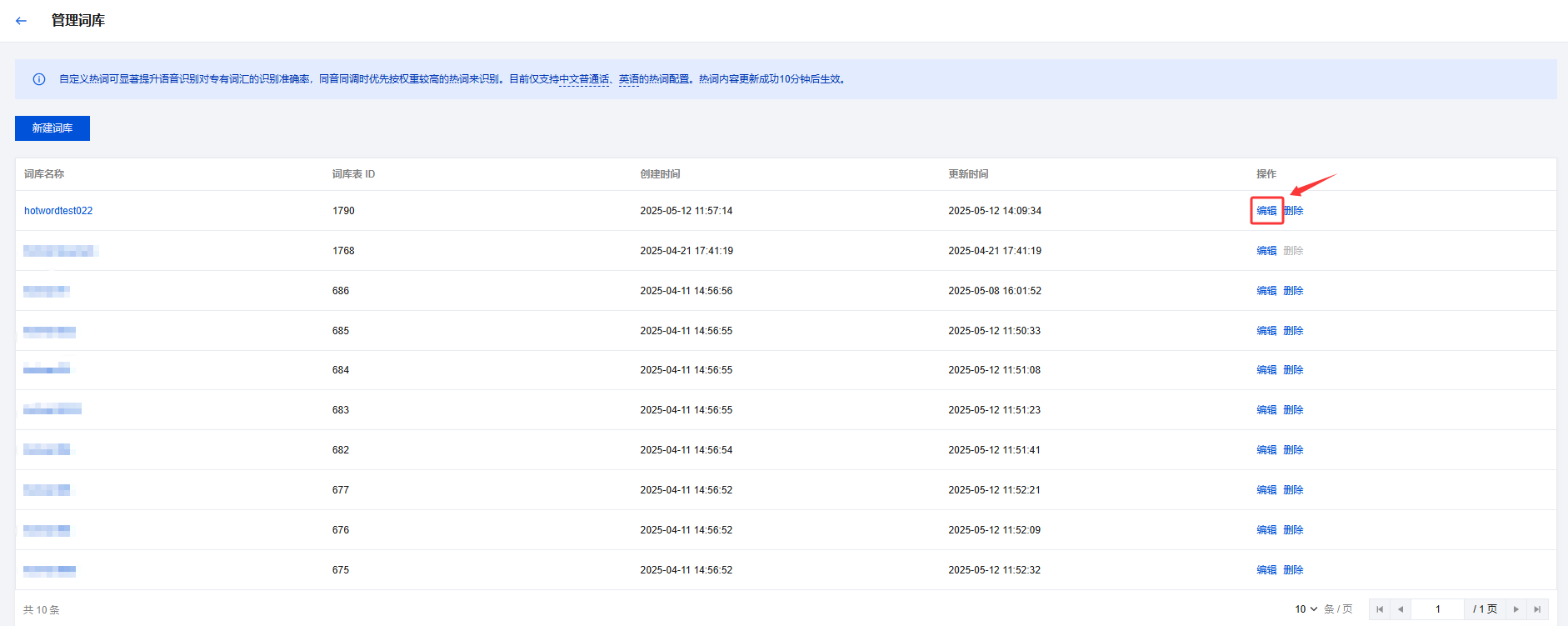
Task: Click 删除 for lexicon ID 1790
Action: (x=1293, y=211)
